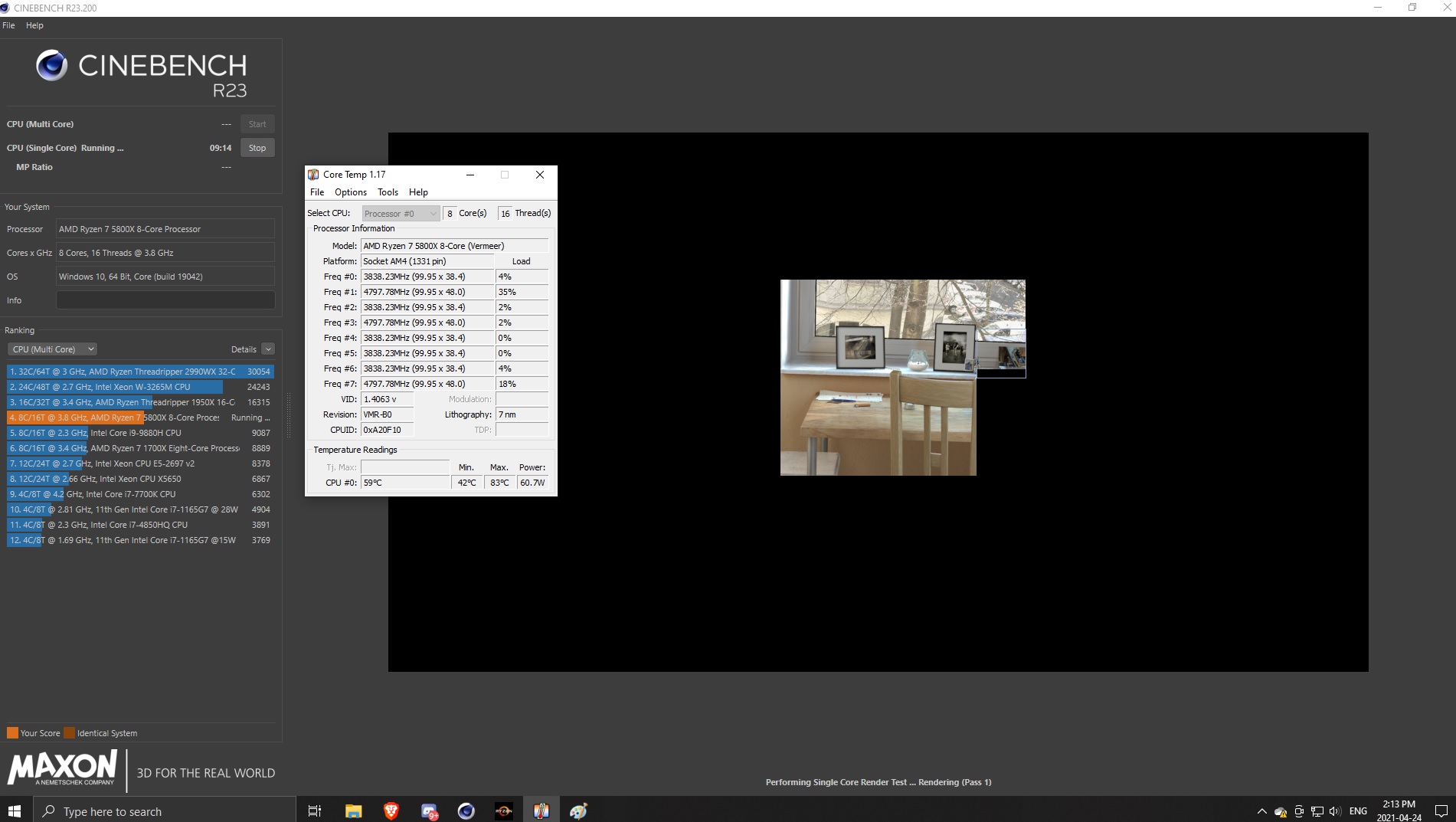Open the volume icon in system tray

pos(1334,811)
